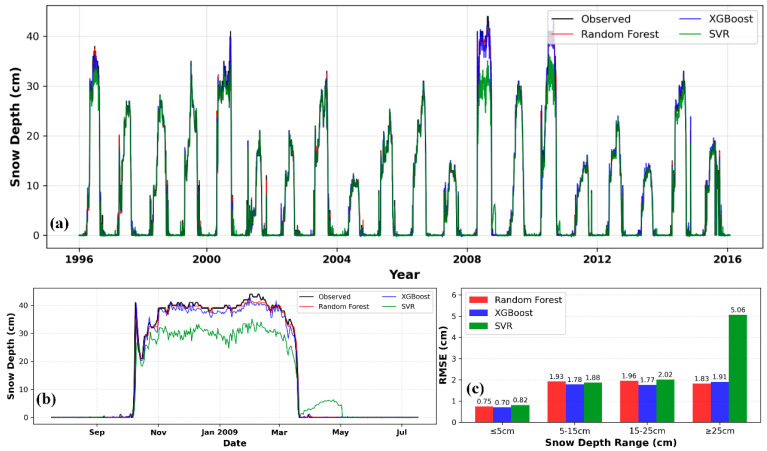Screen dimensions: 767x451
Task: Click the '0.70' bar value label
Action: [x=502, y=403]
